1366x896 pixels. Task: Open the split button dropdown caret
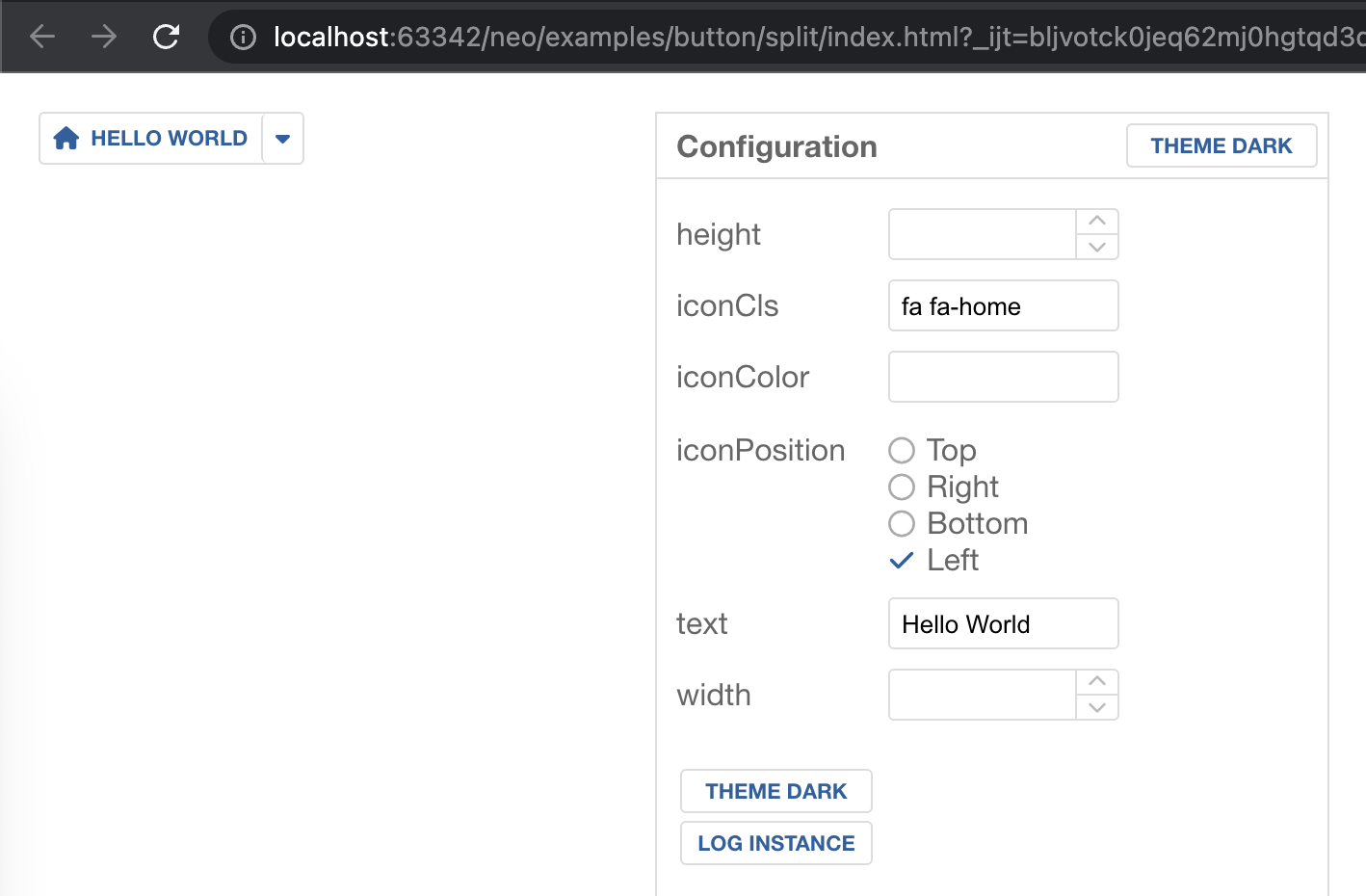tap(283, 139)
